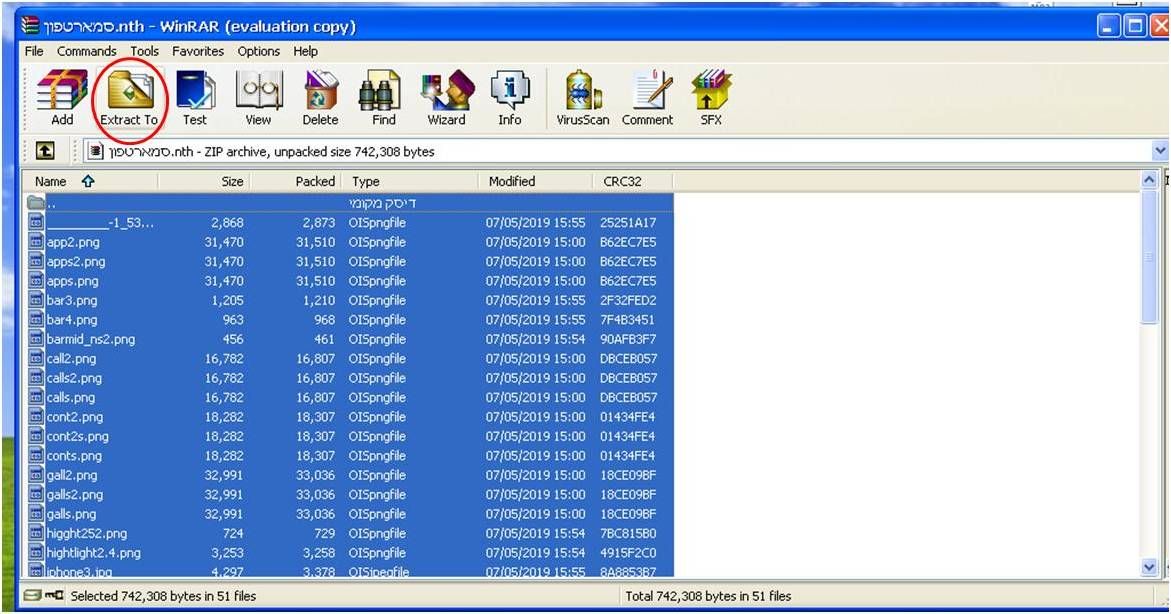Viewport: 1171px width, 614px height.
Task: Sort by Type column header
Action: click(410, 182)
